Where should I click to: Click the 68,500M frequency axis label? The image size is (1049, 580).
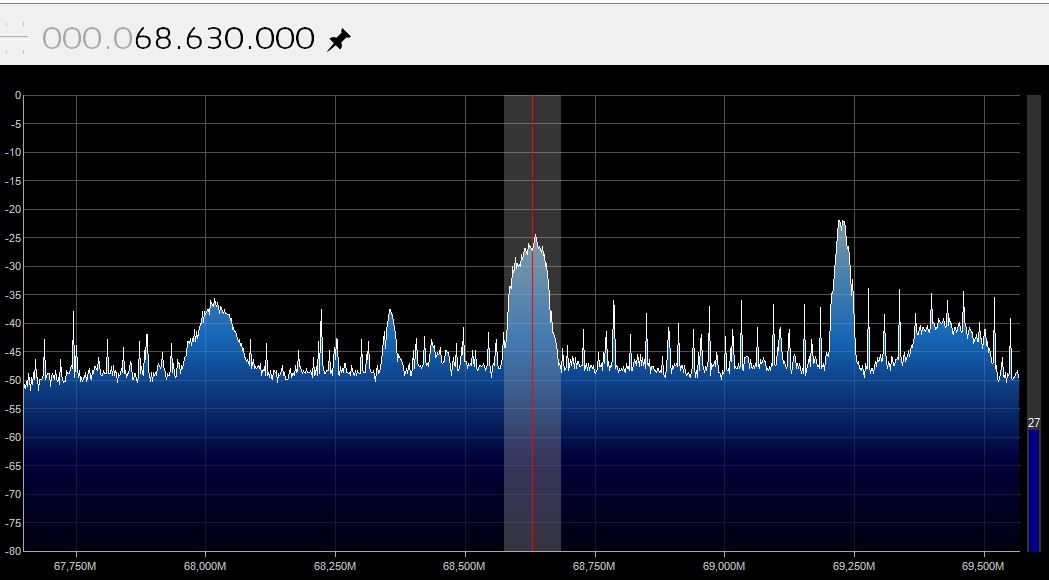pos(464,567)
